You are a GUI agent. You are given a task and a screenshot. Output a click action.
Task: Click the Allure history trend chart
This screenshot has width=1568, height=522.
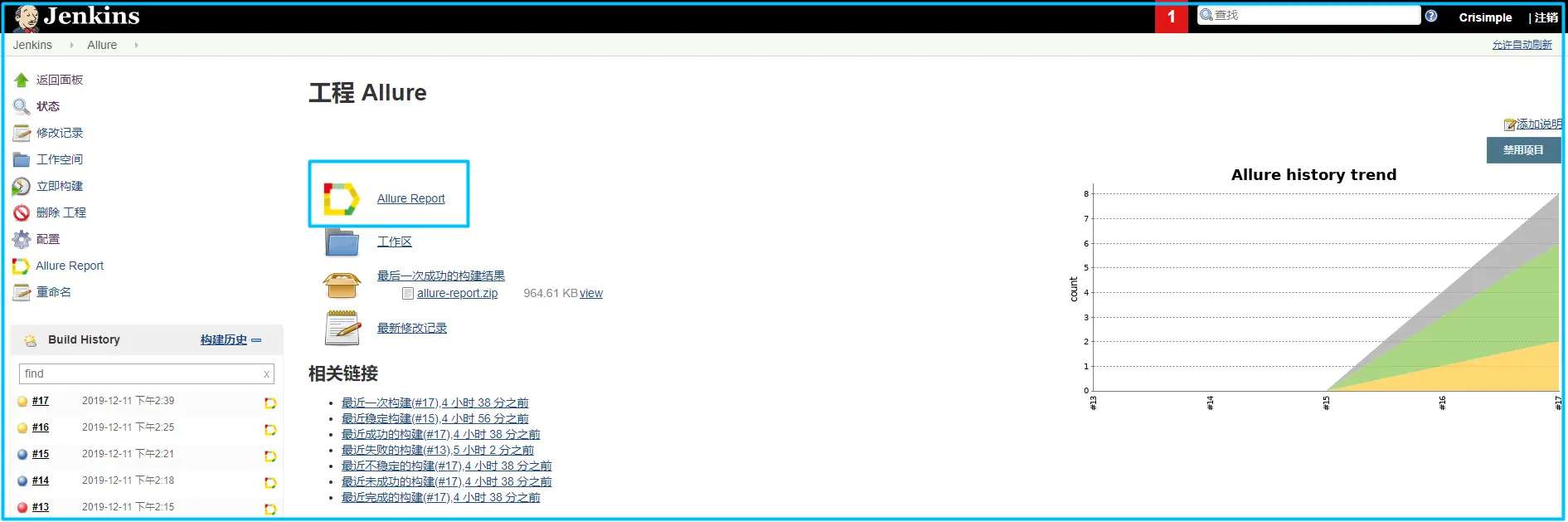point(1314,289)
